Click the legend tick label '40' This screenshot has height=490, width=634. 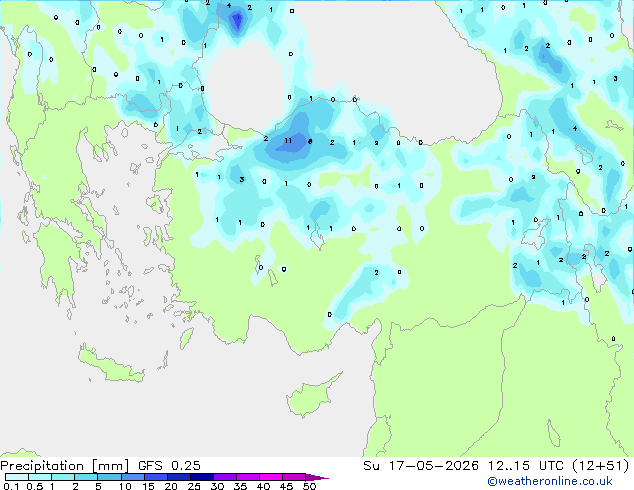[263, 486]
